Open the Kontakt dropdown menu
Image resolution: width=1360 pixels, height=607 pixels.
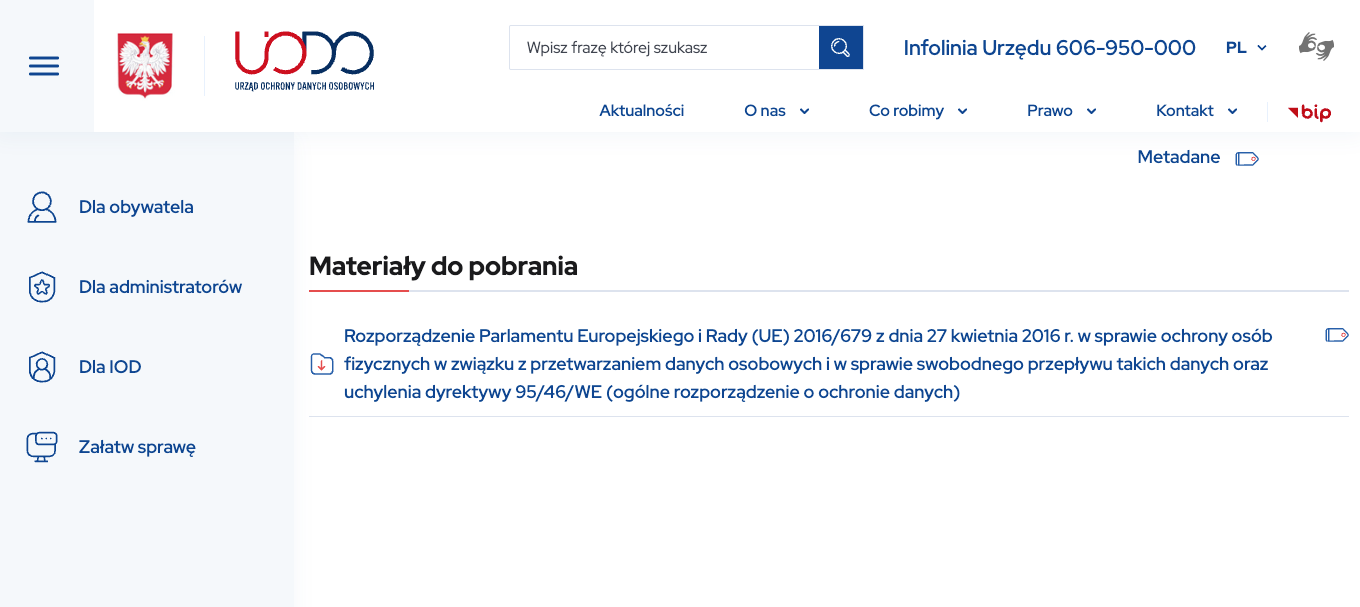(1196, 111)
